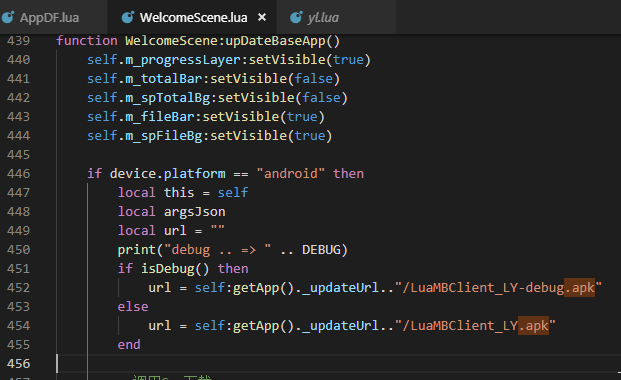Screen dimensions: 621x380
Task: Click the Lua file icon on AppDF.lua tab
Action: (8, 17)
